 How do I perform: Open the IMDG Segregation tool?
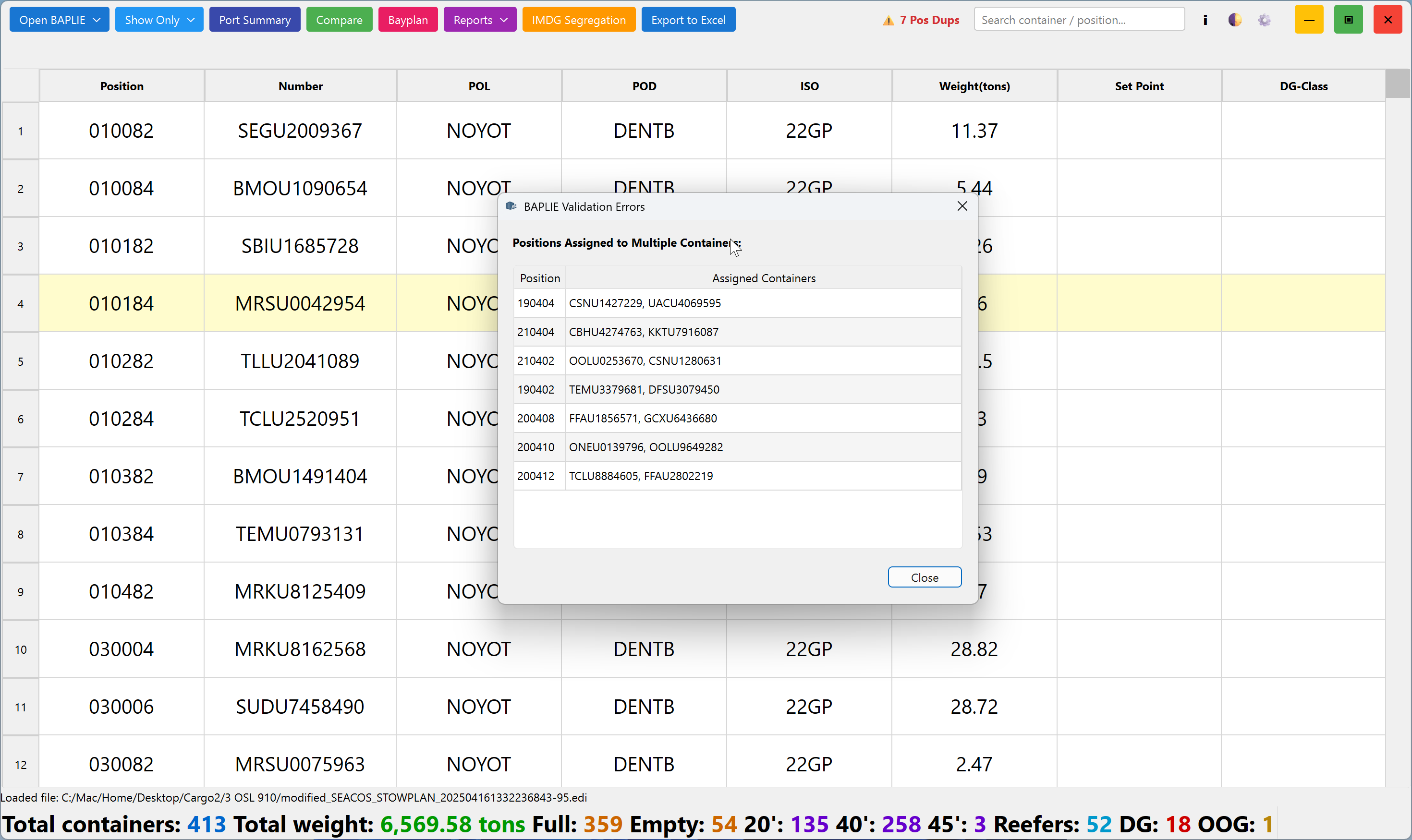pos(579,20)
